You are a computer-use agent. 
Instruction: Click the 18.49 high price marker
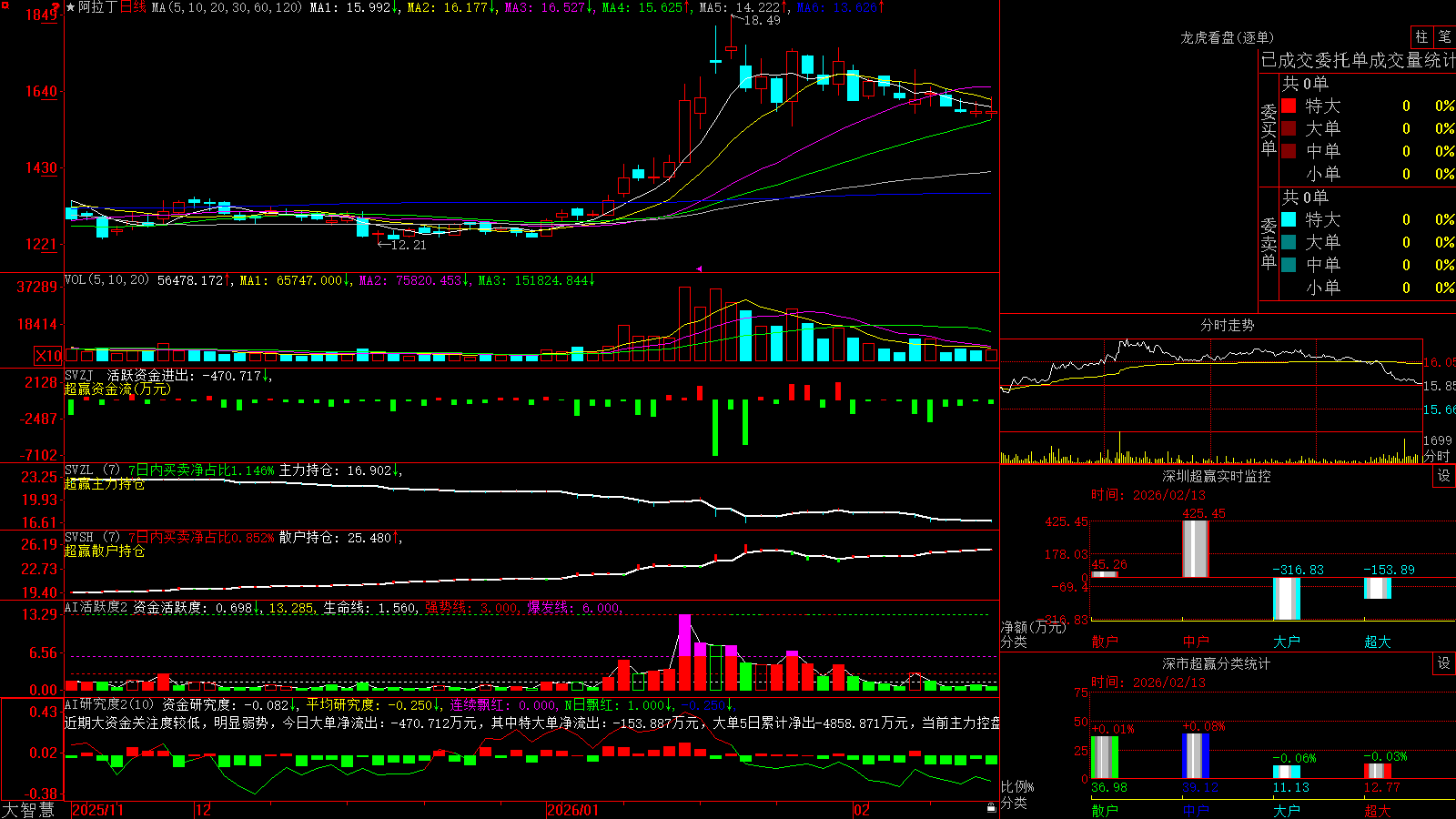[762, 20]
